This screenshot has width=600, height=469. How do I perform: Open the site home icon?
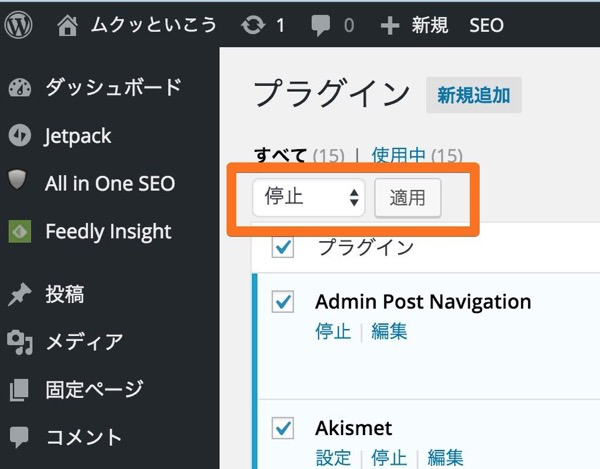click(67, 26)
